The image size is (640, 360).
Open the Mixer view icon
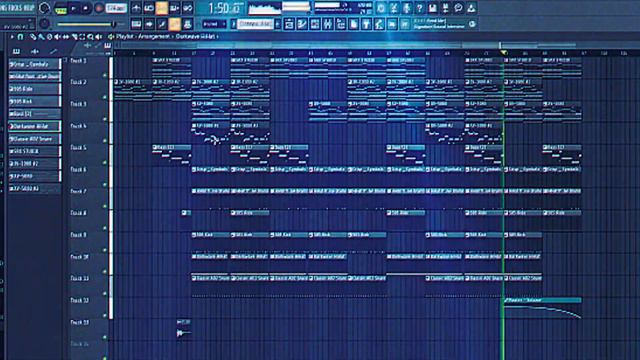pos(328,24)
